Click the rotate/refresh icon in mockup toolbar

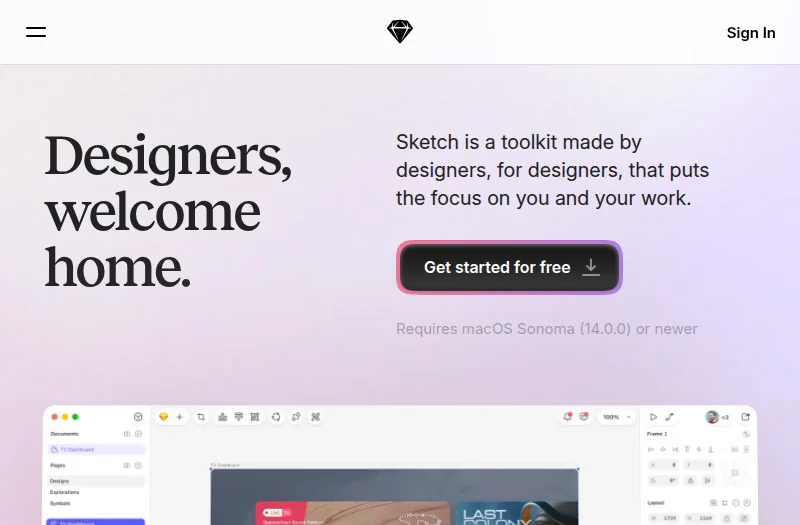tap(276, 417)
